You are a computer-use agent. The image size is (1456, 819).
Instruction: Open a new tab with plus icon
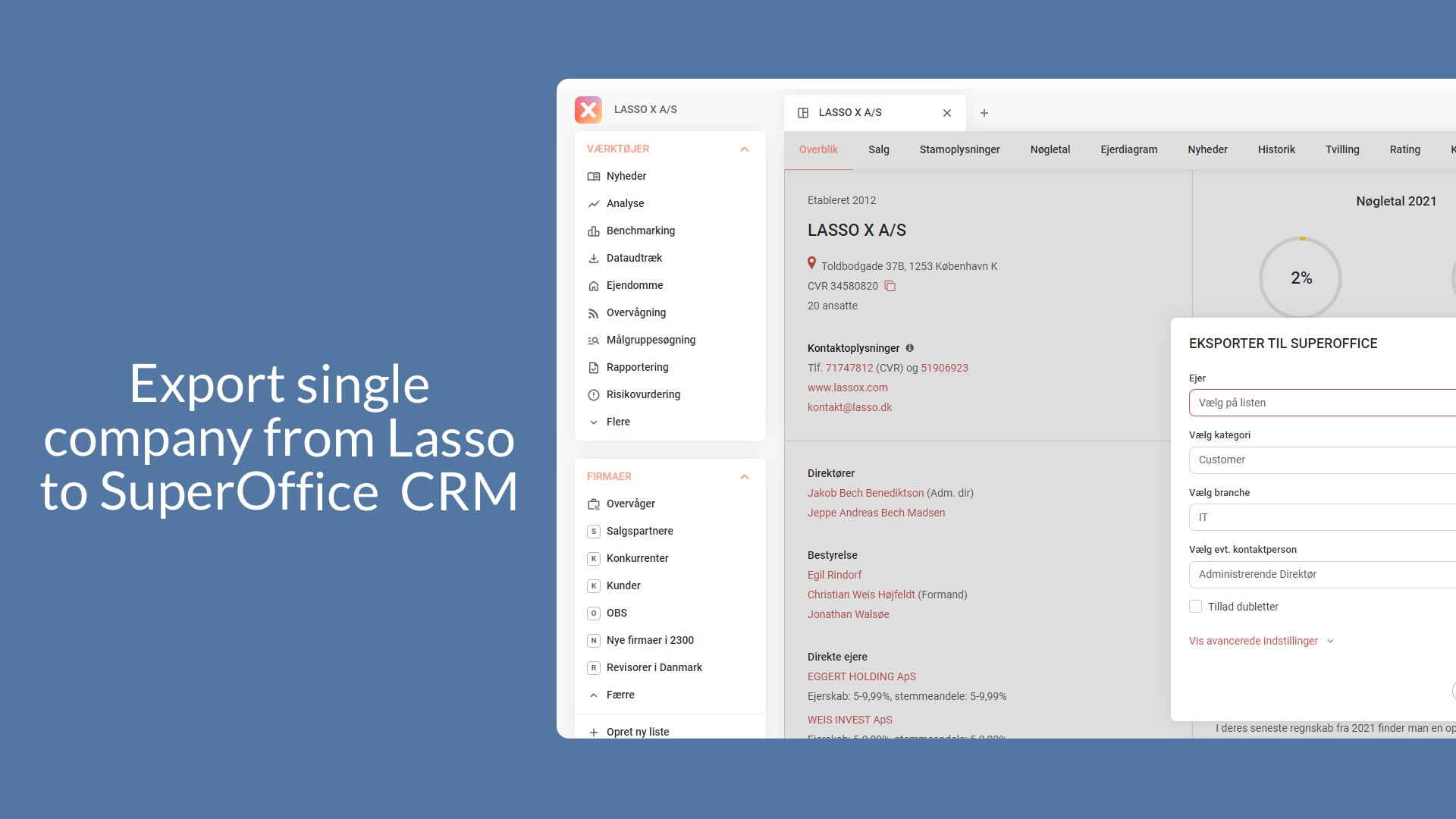[984, 113]
